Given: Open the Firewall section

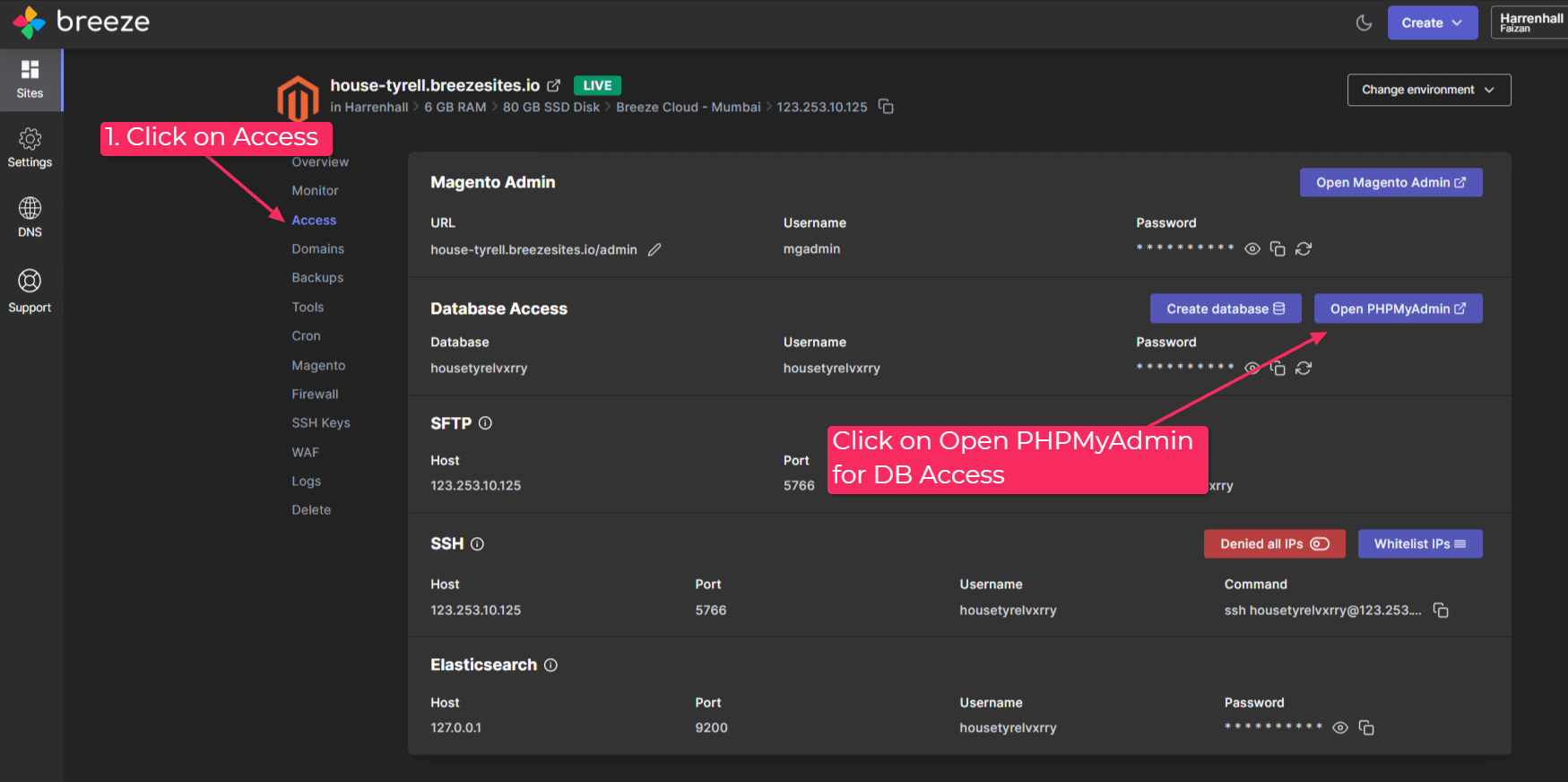Looking at the screenshot, I should [x=315, y=394].
